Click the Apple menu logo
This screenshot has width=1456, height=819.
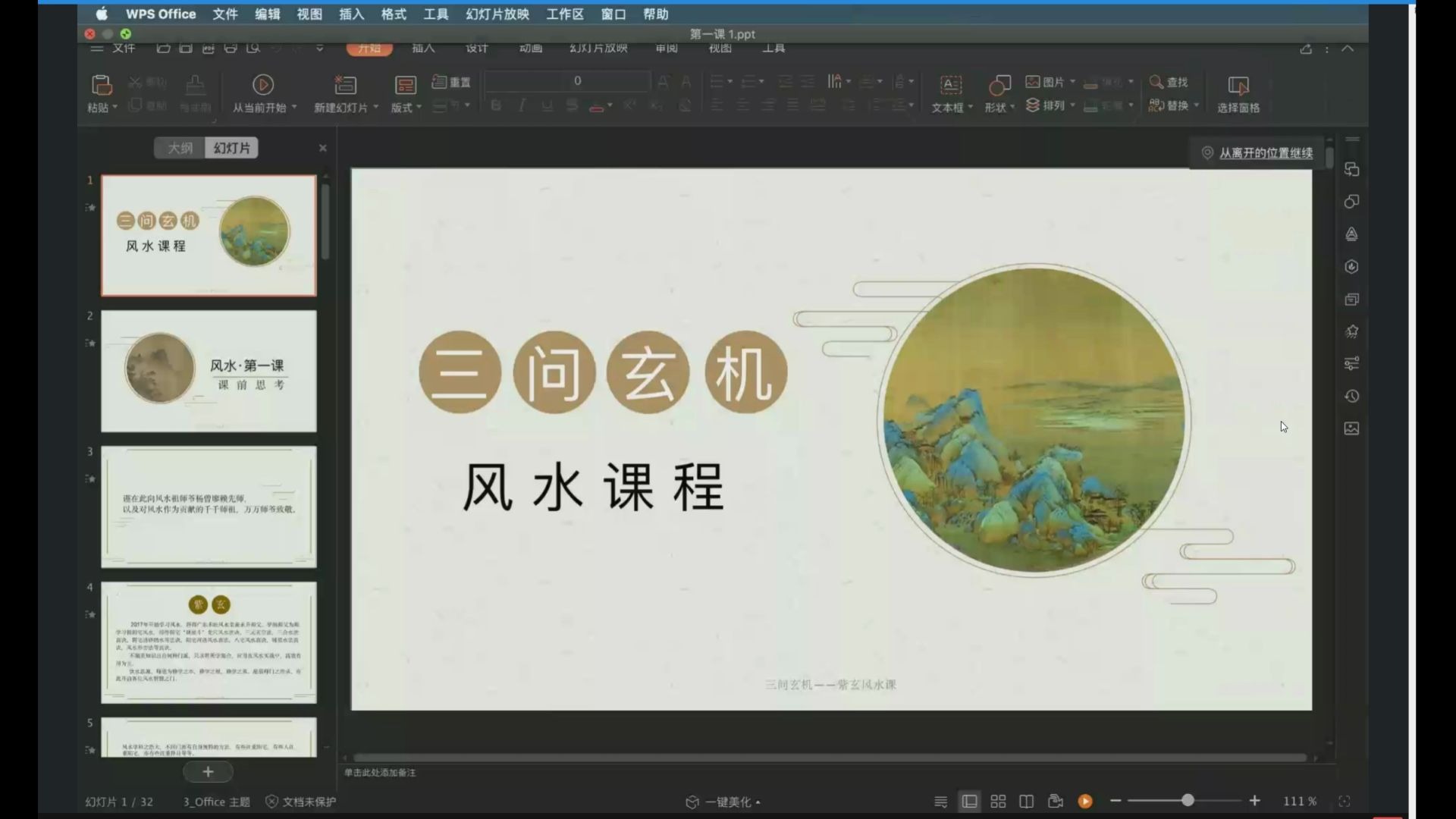click(102, 14)
